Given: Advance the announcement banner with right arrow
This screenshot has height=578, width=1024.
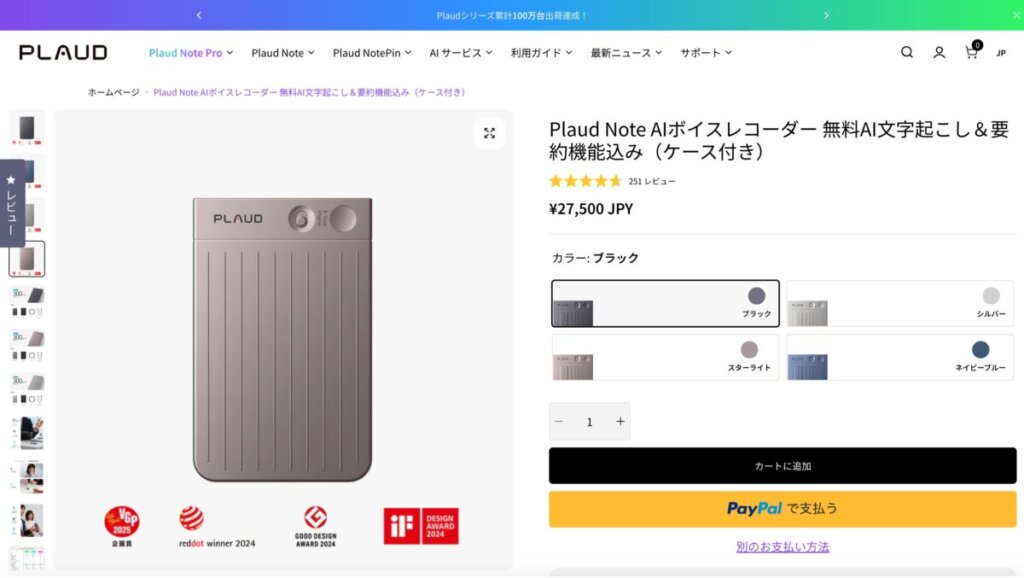Looking at the screenshot, I should [826, 15].
